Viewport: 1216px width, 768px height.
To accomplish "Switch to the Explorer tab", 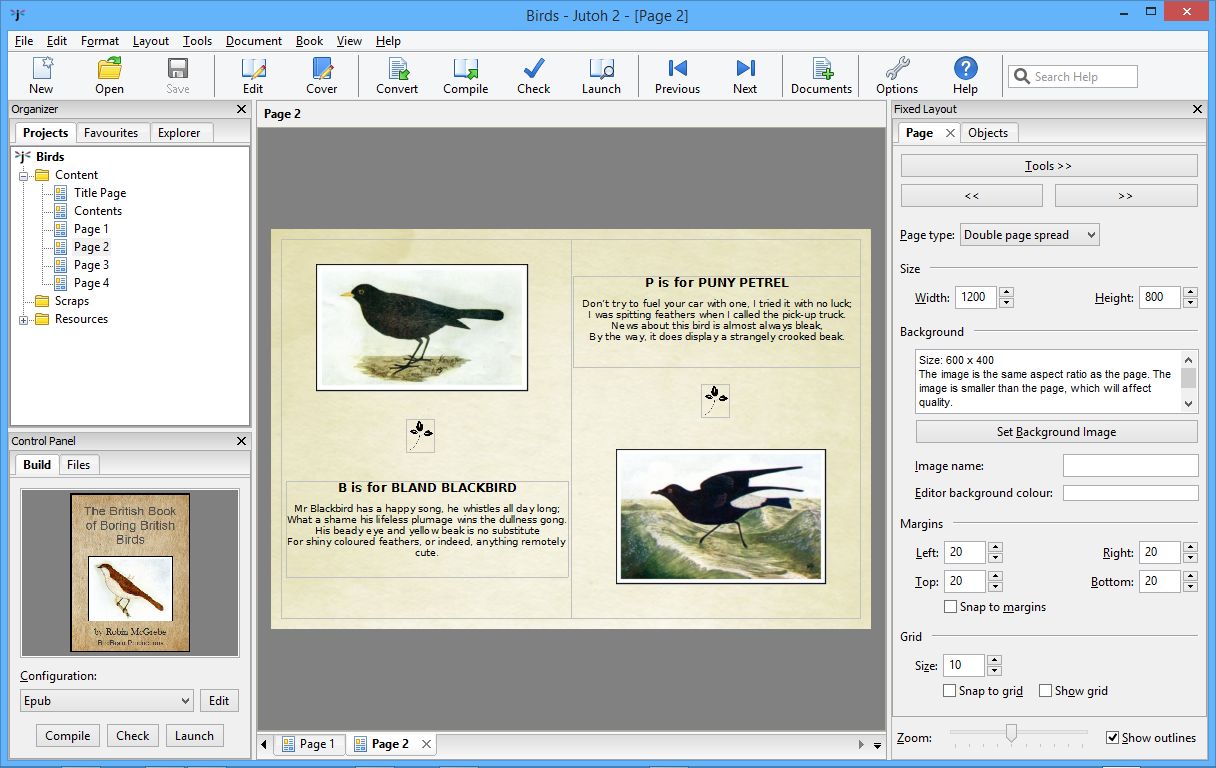I will click(x=179, y=133).
